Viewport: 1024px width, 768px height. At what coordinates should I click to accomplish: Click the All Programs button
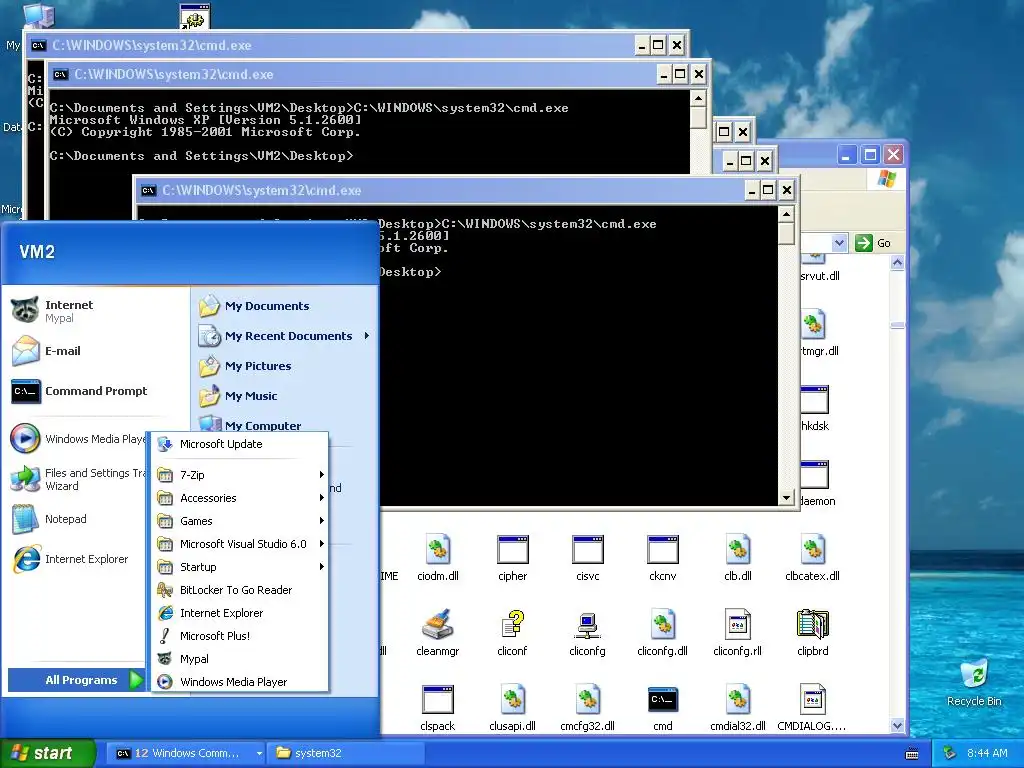[x=76, y=680]
